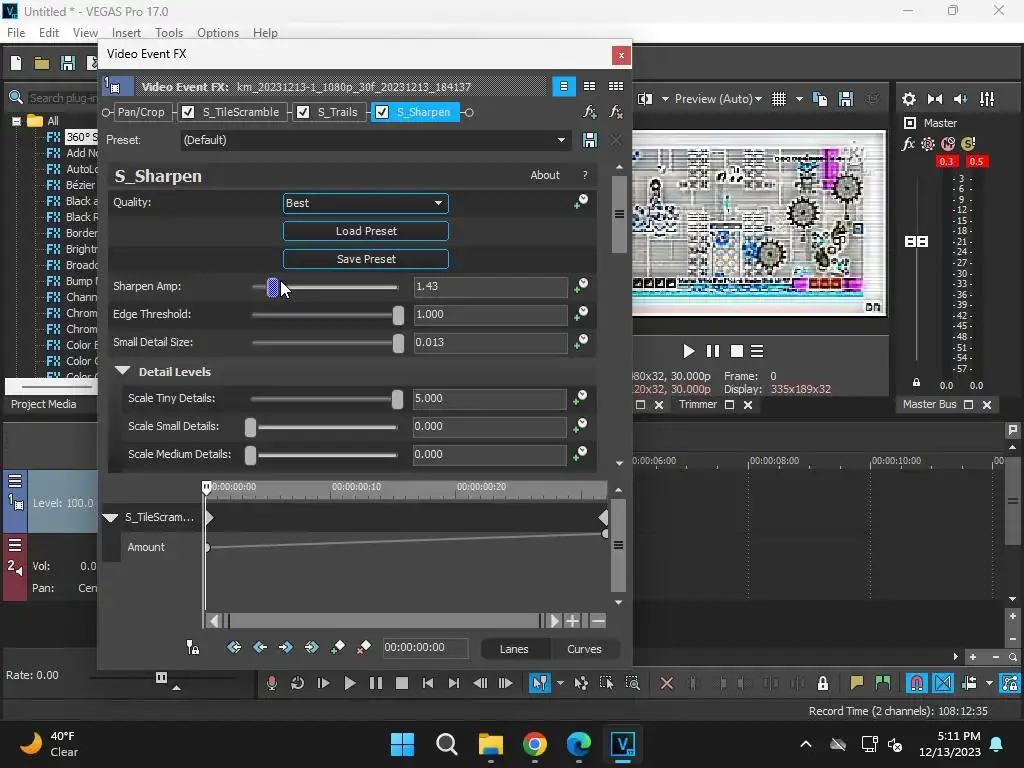Viewport: 1024px width, 768px height.
Task: Open the Tools menu
Action: click(x=169, y=33)
